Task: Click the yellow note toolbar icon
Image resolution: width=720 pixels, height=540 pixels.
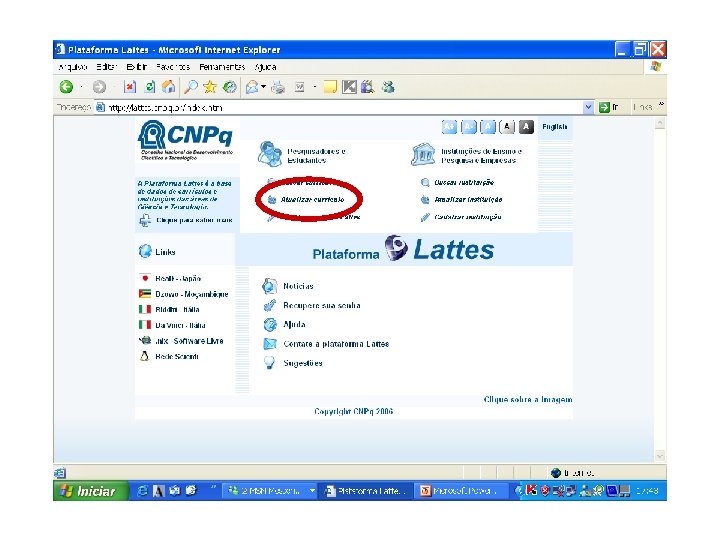Action: coord(330,87)
